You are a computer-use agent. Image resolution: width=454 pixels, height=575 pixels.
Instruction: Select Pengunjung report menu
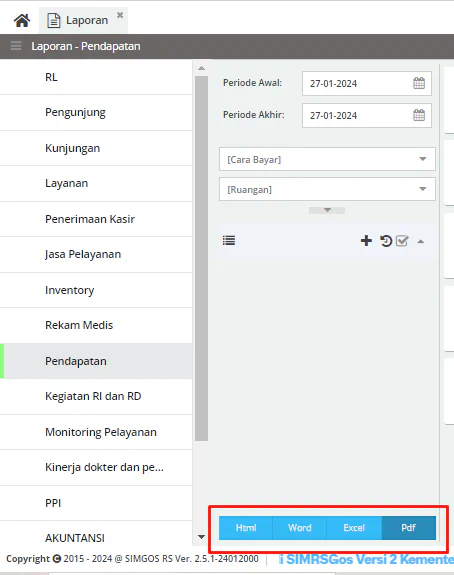coord(96,112)
